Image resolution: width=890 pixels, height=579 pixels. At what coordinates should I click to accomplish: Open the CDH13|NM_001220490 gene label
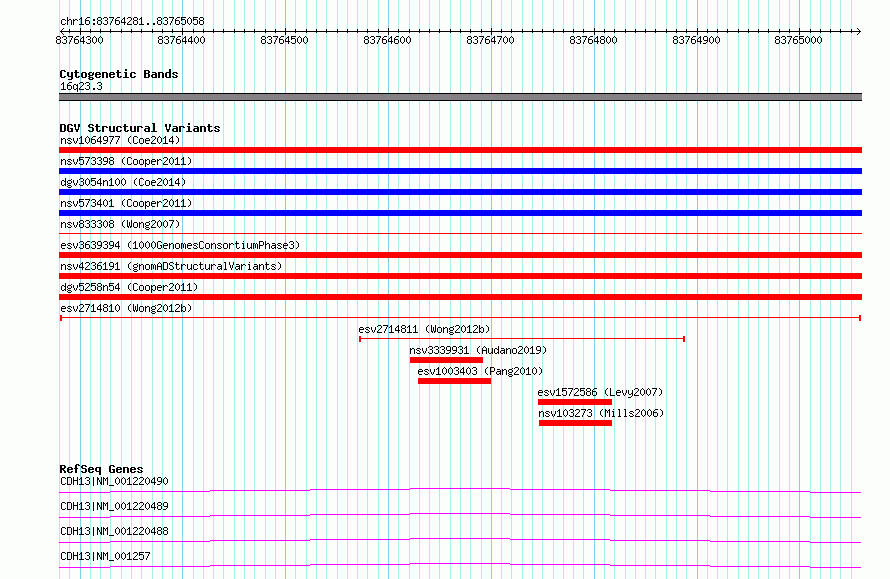[x=114, y=481]
